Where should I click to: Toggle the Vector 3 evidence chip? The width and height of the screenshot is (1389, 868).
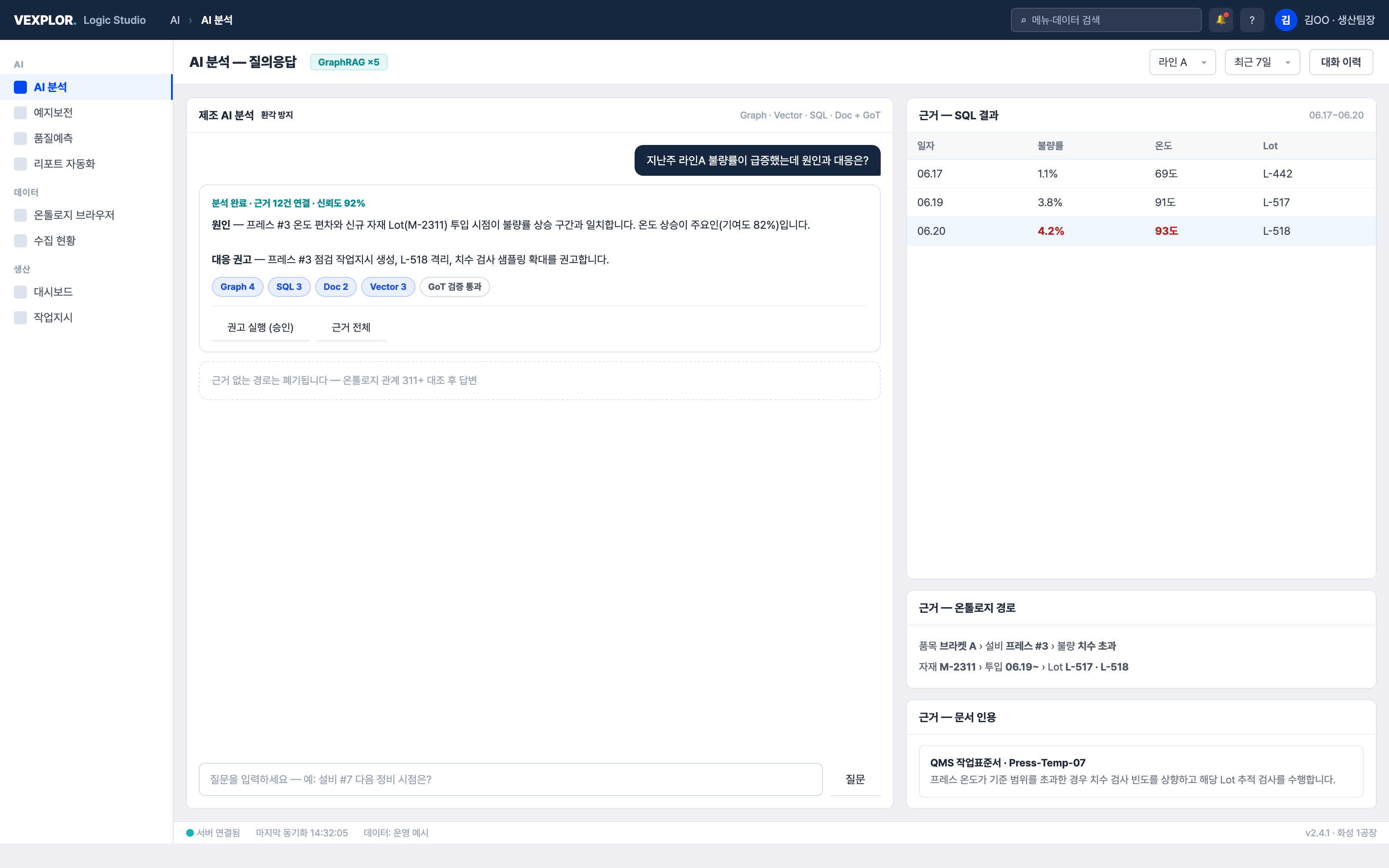click(x=388, y=286)
